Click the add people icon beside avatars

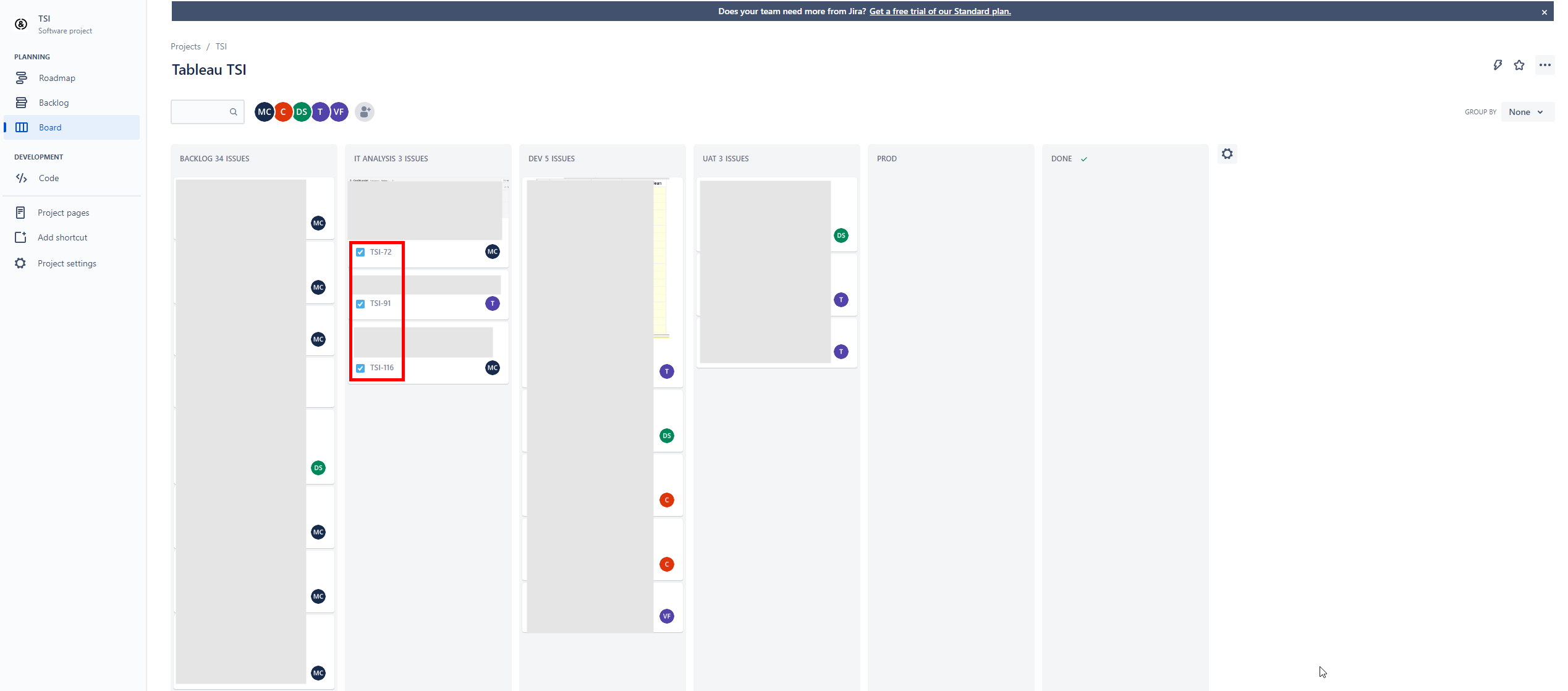coord(365,112)
